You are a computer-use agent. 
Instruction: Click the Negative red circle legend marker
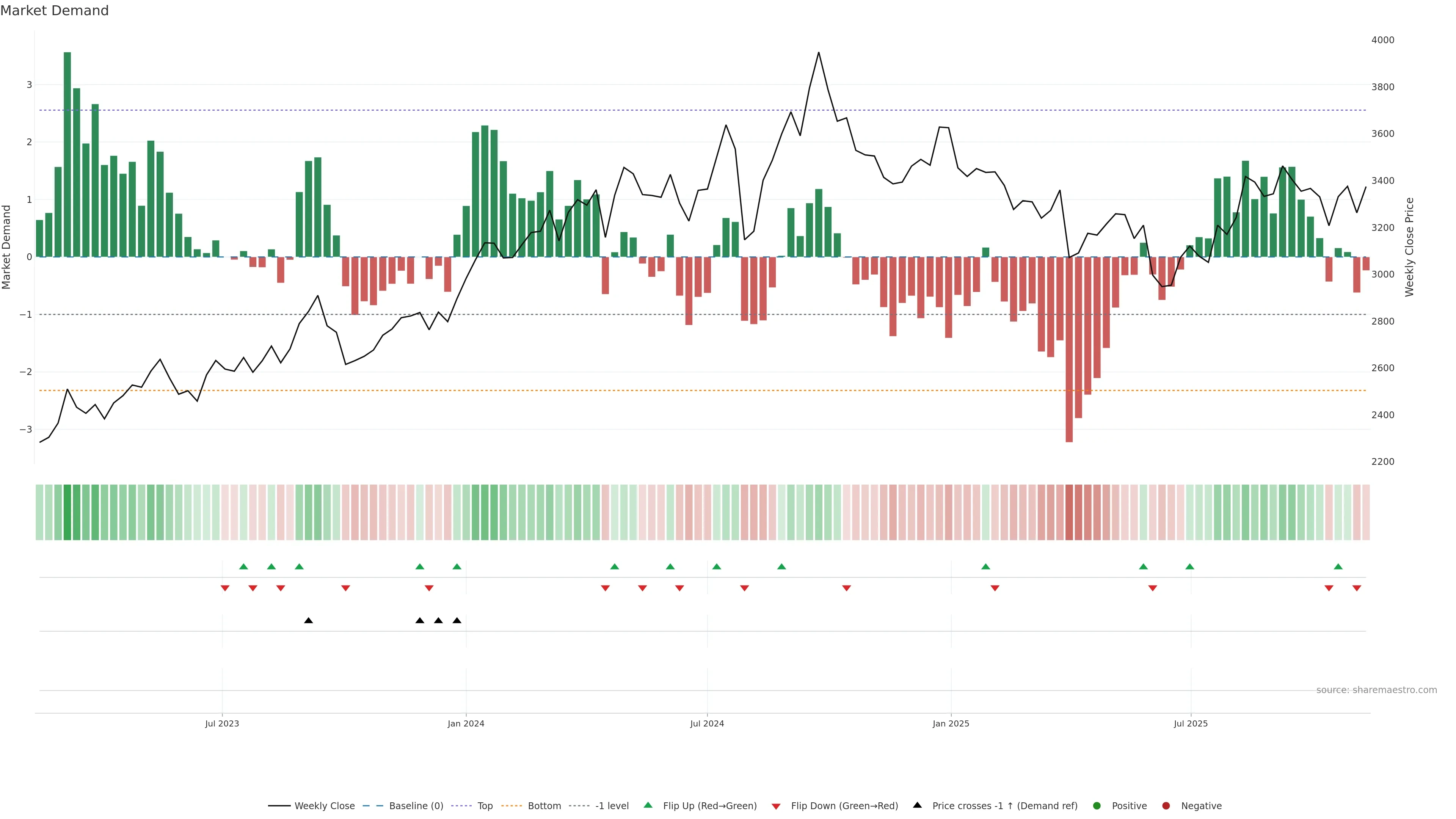pyautogui.click(x=1166, y=806)
